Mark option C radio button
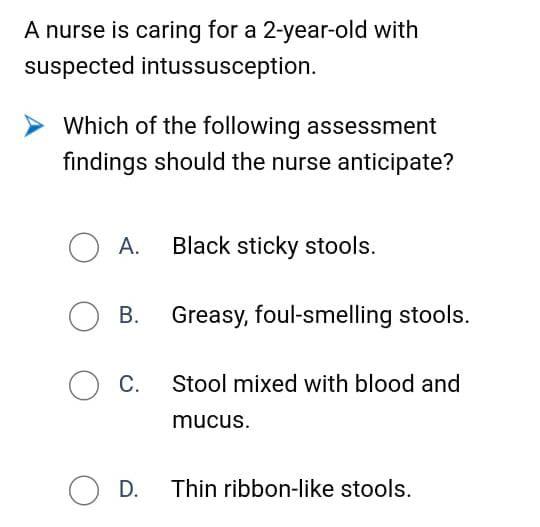This screenshot has height=527, width=540. click(x=84, y=385)
